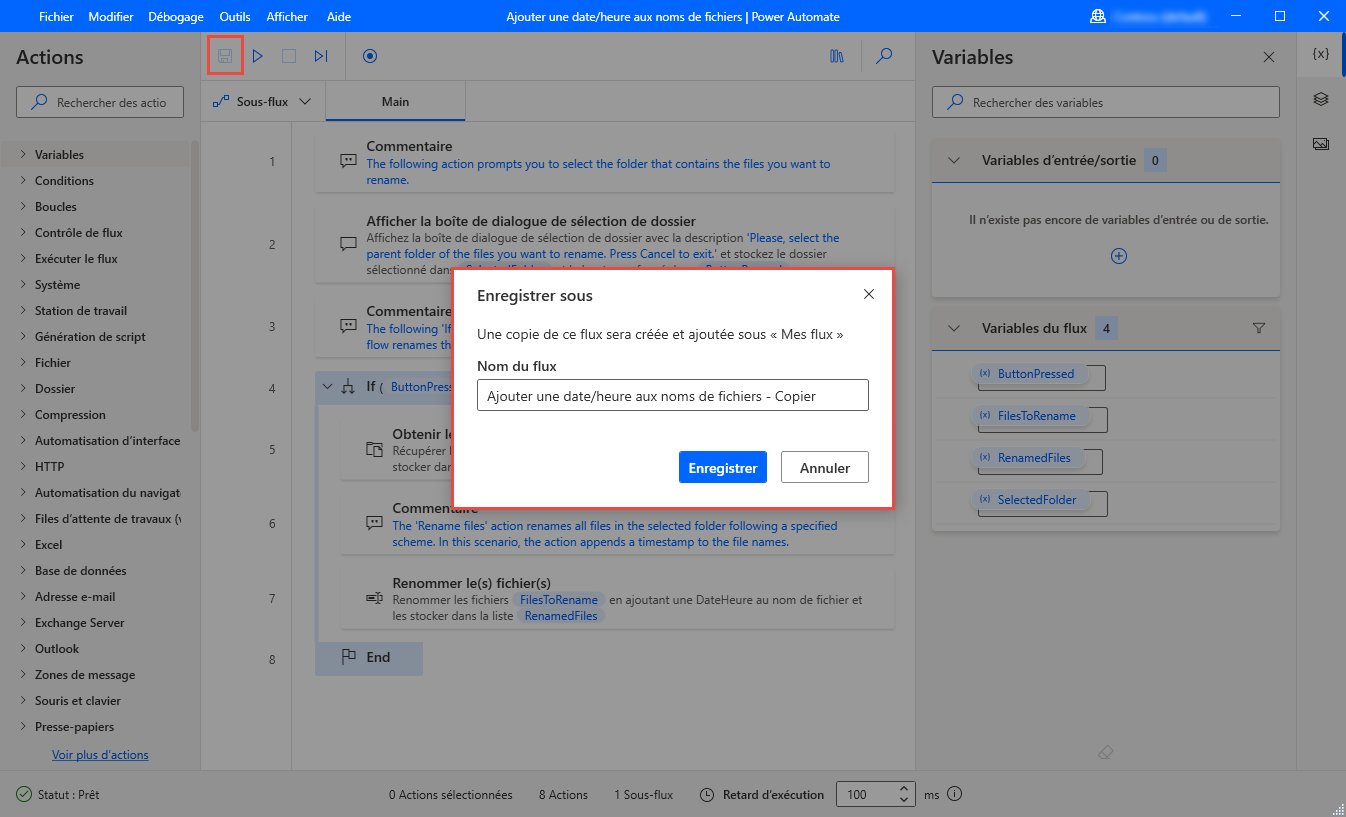Click the status ready checkmark icon
The image size is (1346, 817).
coord(24,795)
